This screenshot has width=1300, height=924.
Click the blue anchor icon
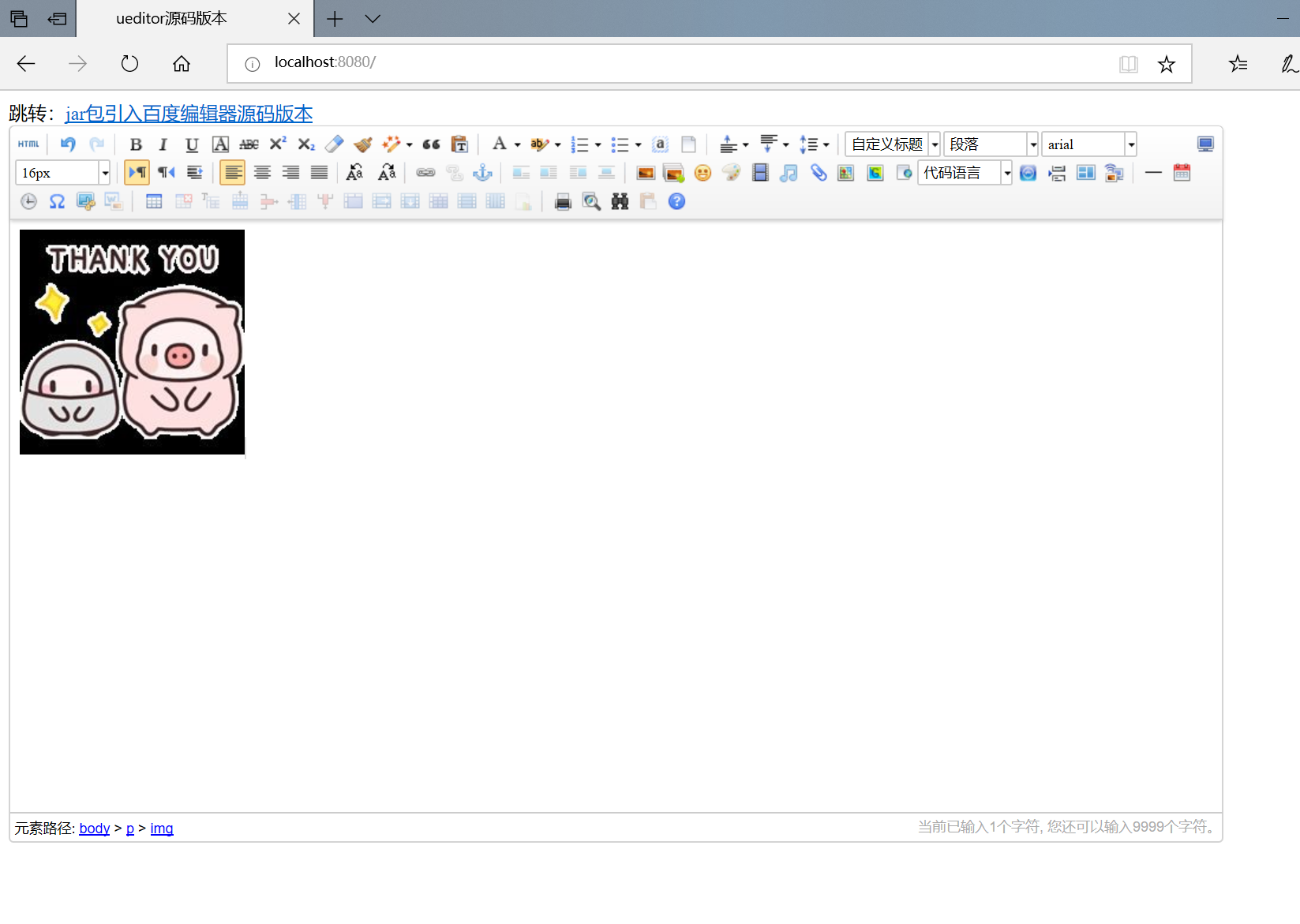pos(482,173)
